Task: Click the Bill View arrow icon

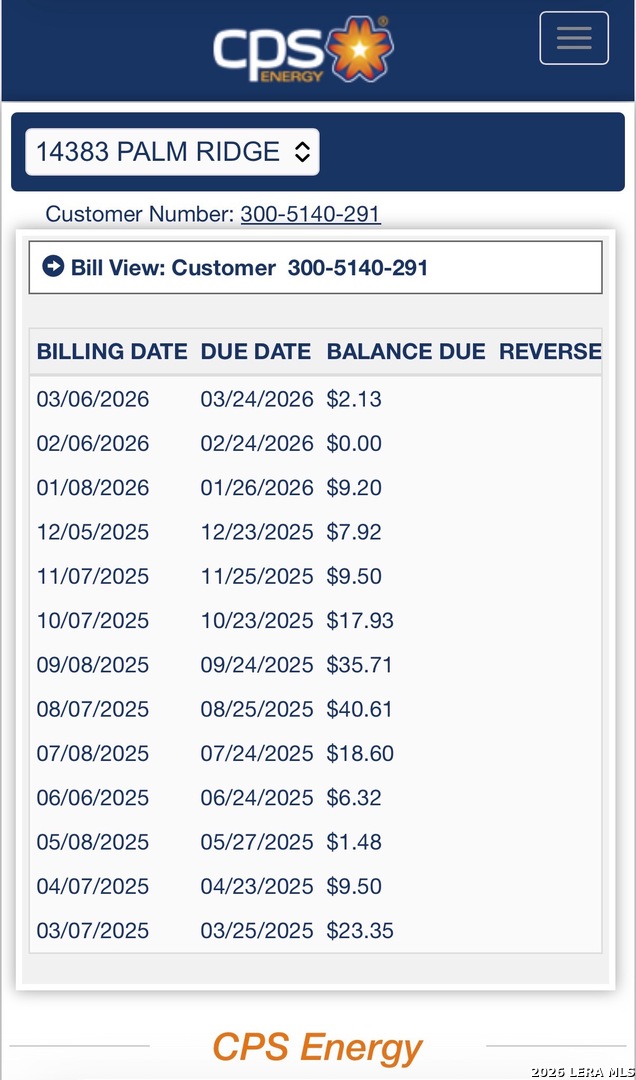Action: click(x=53, y=267)
